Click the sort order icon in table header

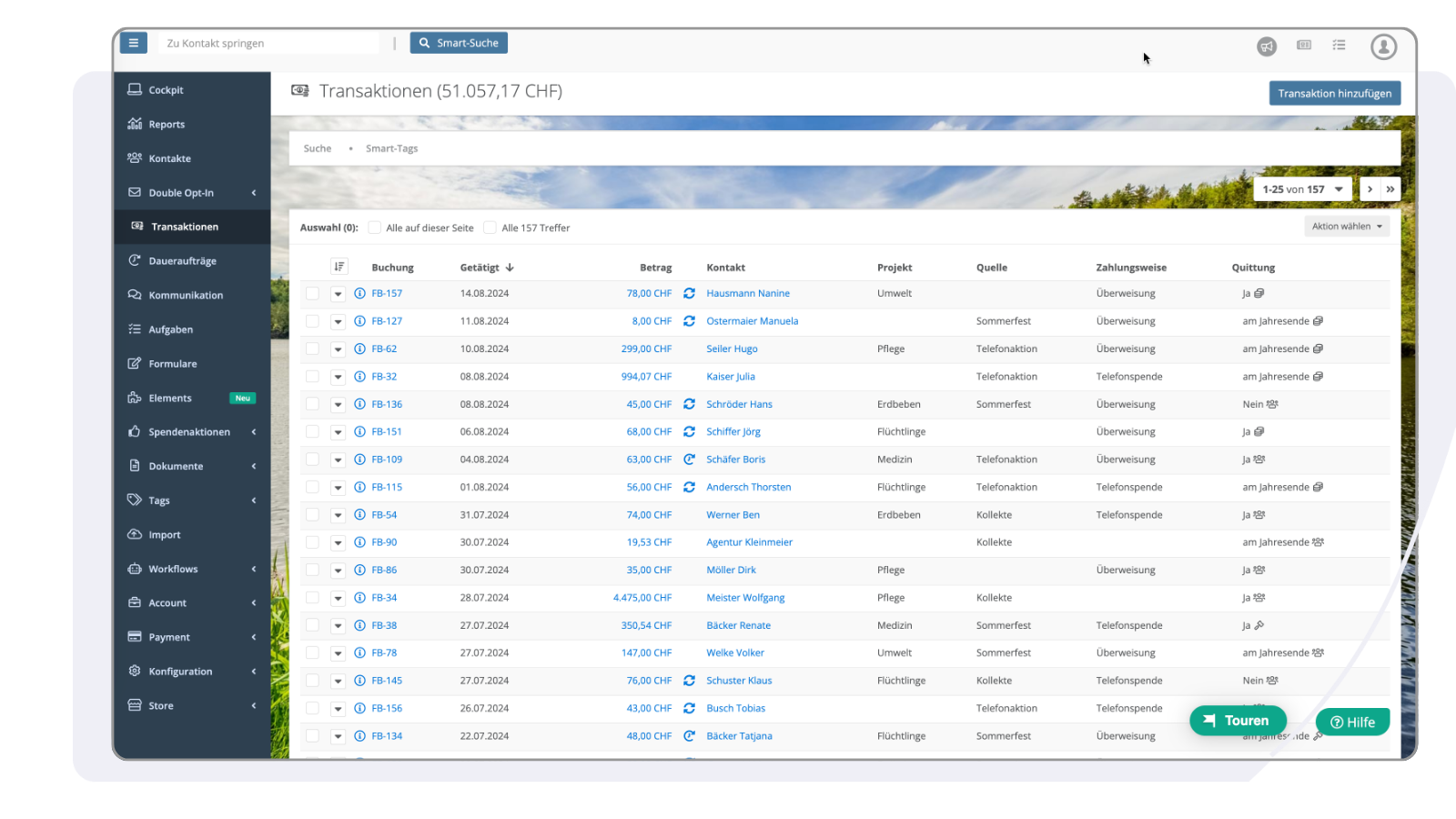coord(339,267)
